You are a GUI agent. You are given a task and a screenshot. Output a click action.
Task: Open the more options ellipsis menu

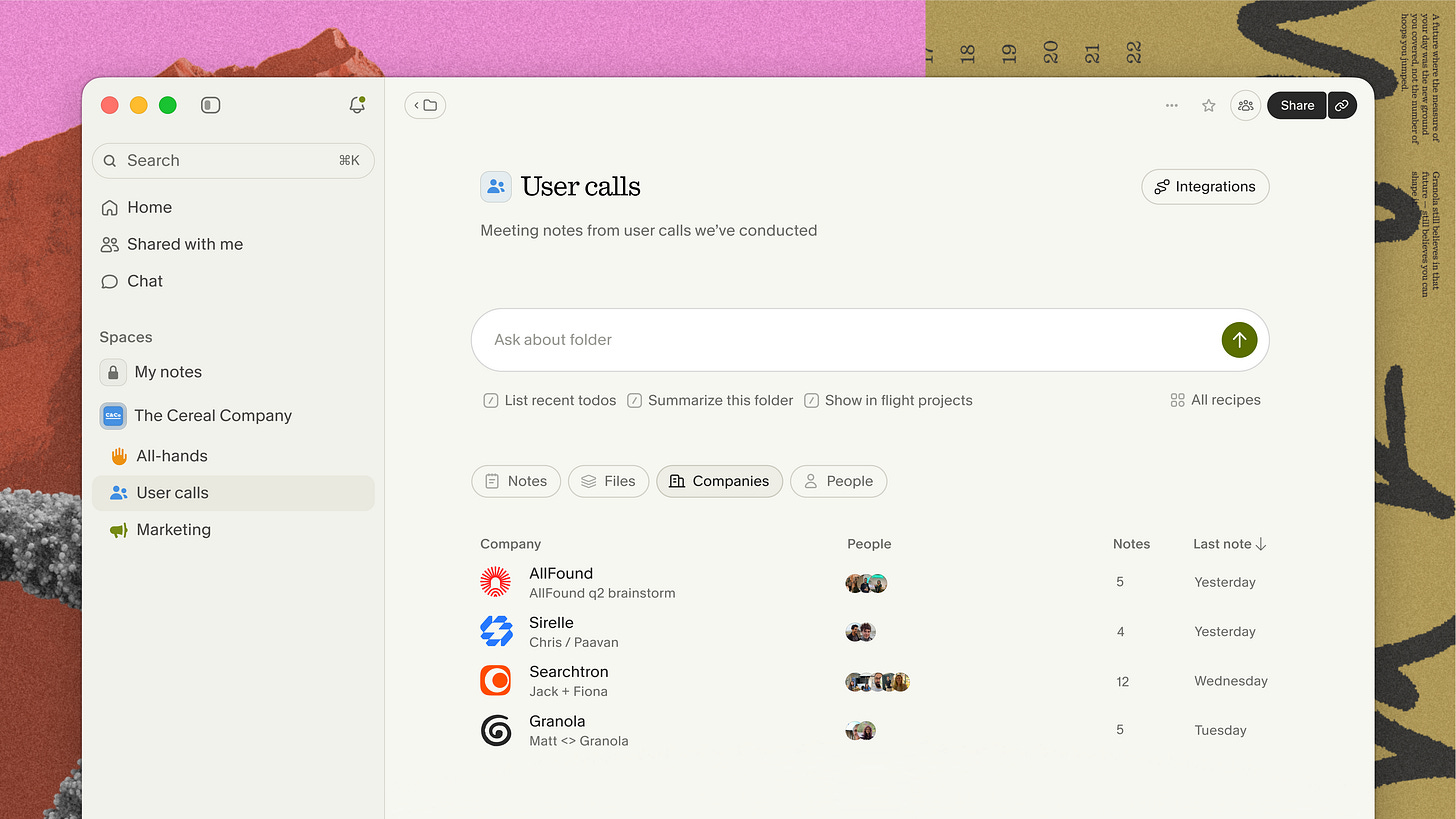(x=1171, y=105)
